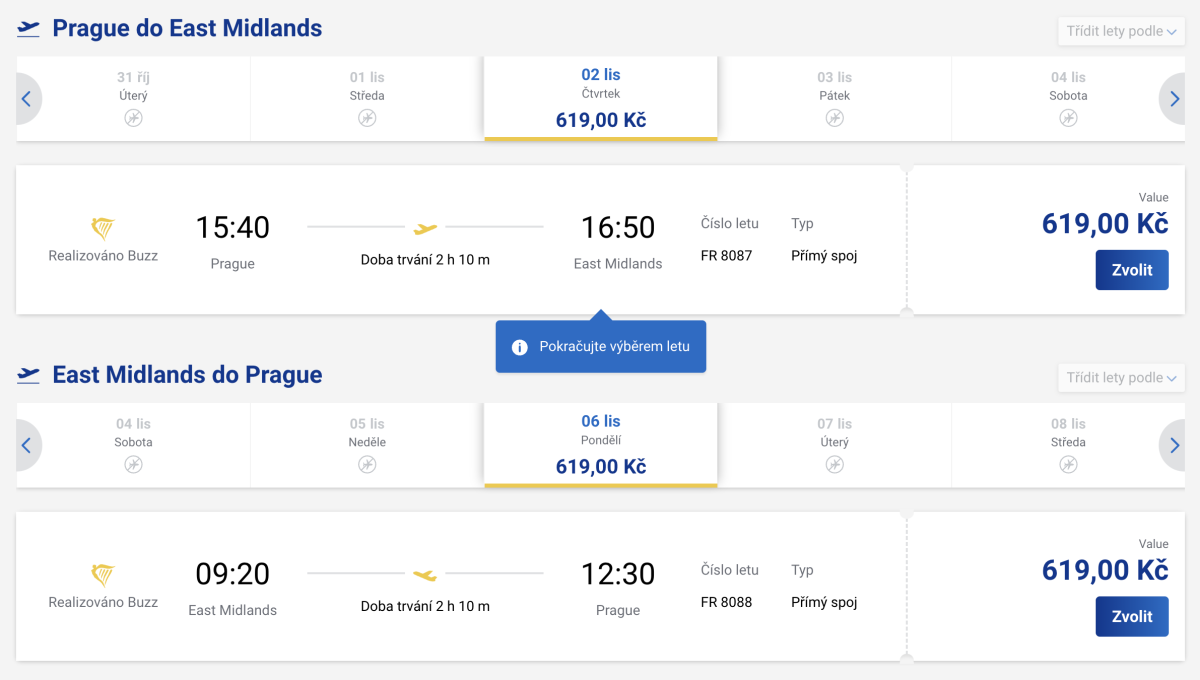Click no-flight icon under 03 lis Pátek
This screenshot has height=680, width=1200.
click(x=834, y=118)
